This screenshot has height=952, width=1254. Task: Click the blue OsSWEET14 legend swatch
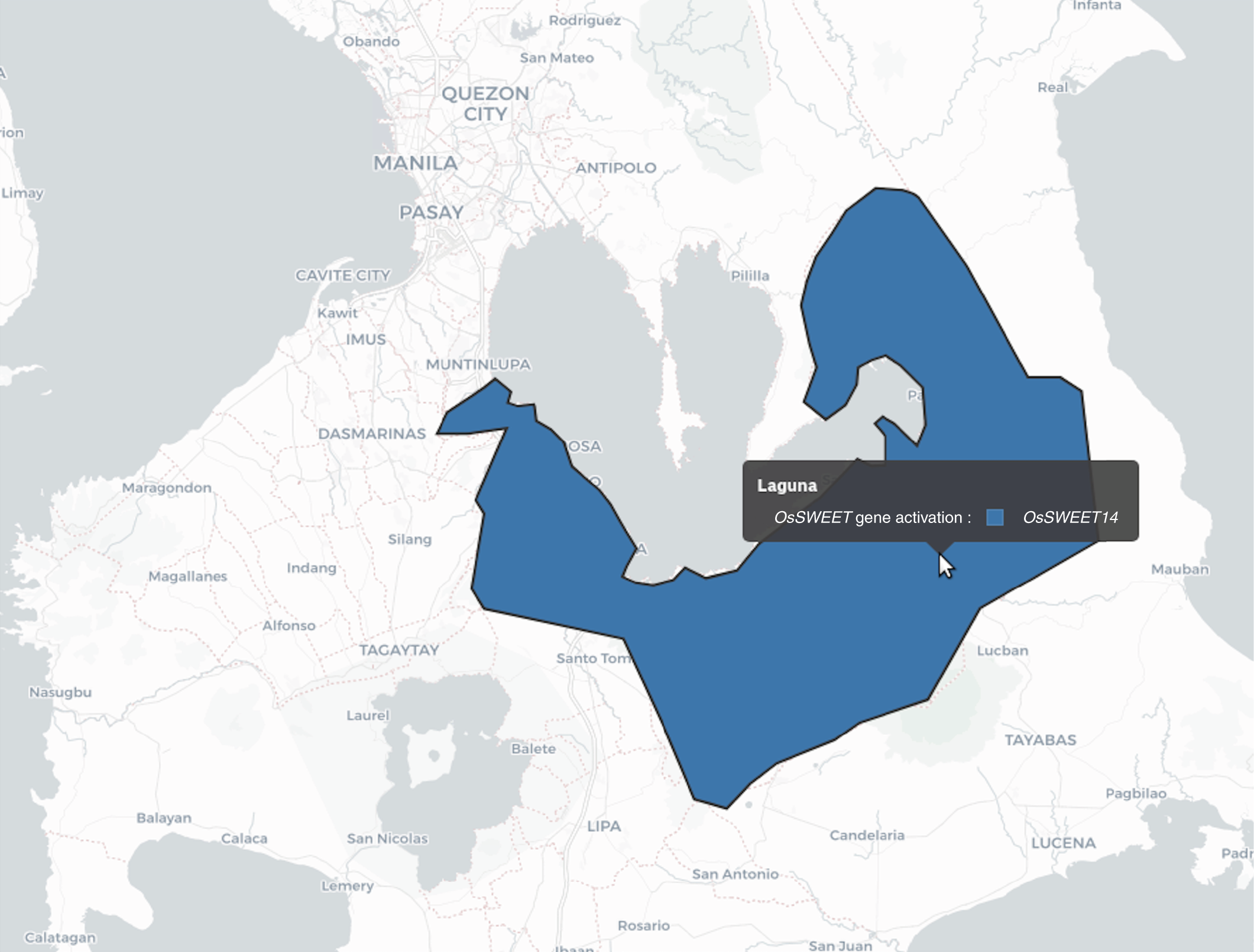pos(995,518)
